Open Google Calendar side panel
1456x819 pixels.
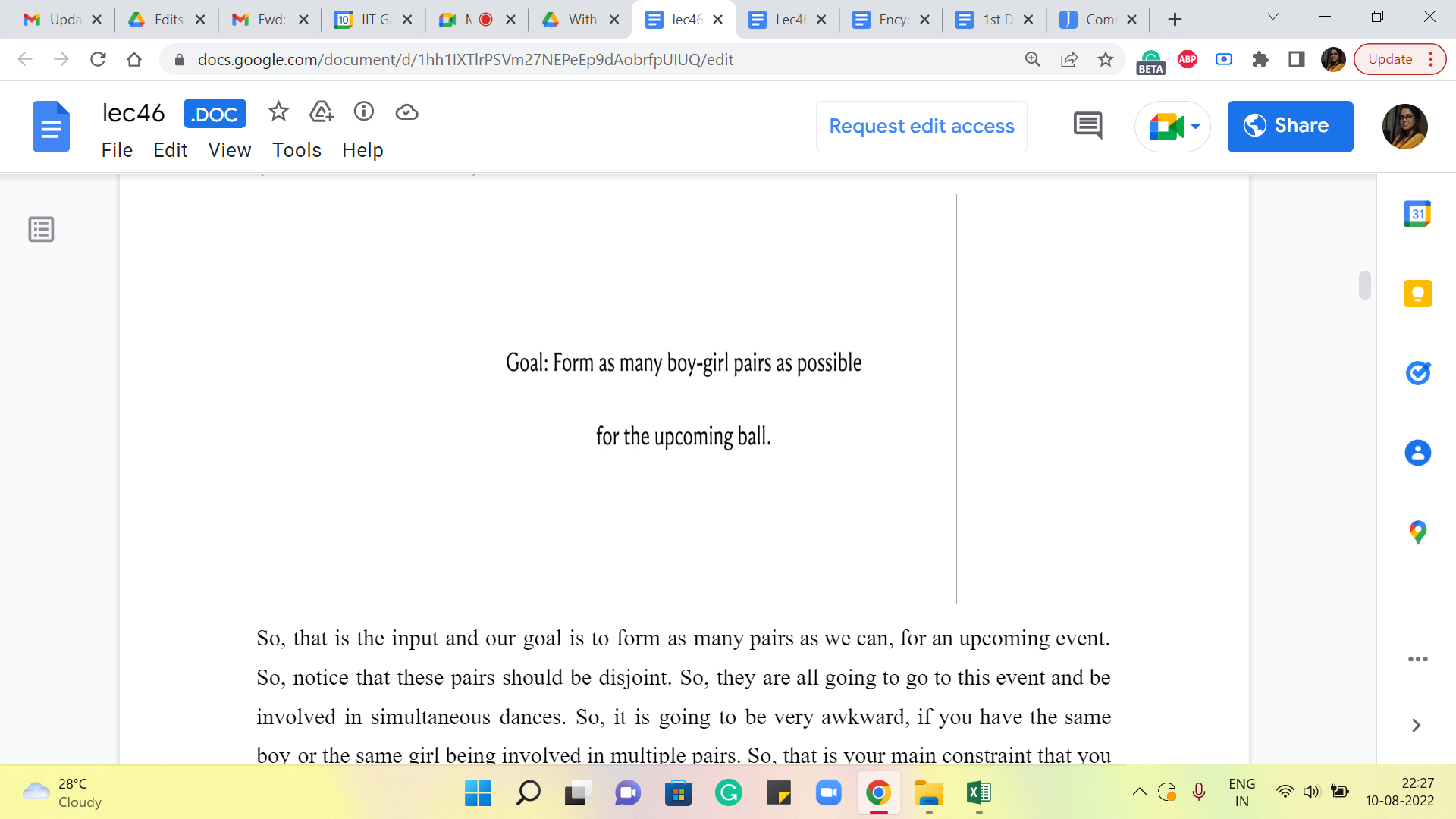click(x=1417, y=214)
